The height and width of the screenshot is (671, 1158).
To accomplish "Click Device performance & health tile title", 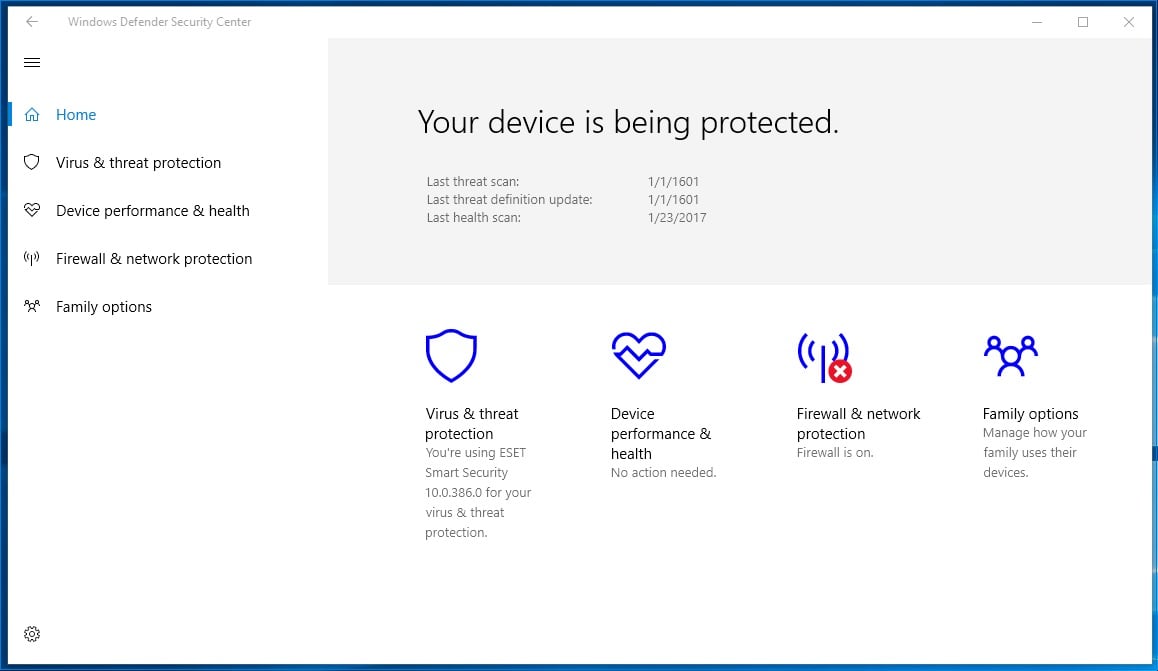I will coord(661,434).
